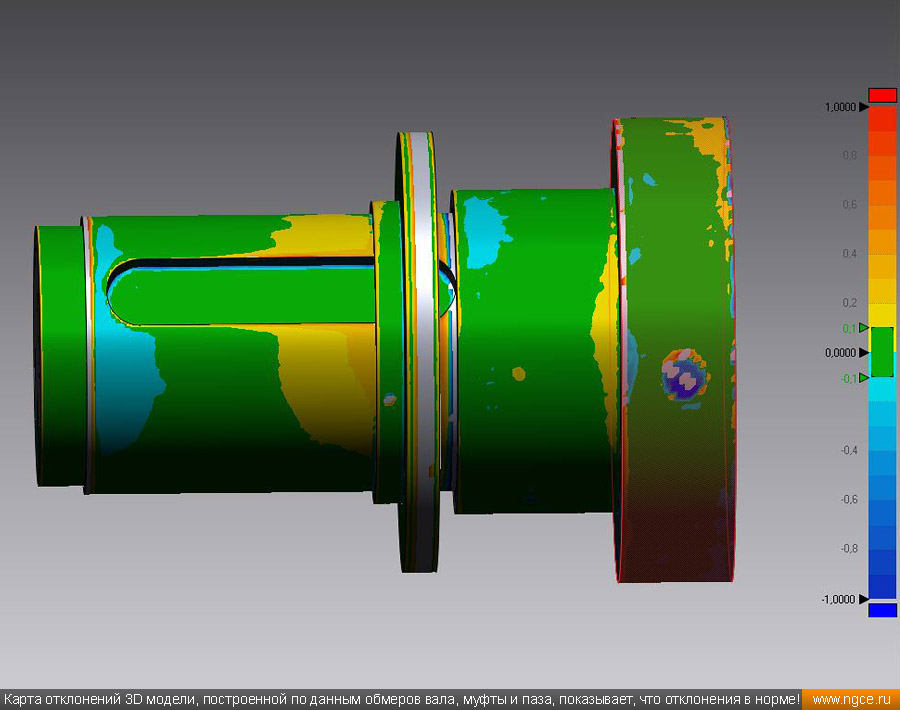Viewport: 900px width, 710px height.
Task: Click the "-0,8" scale label
Action: [x=848, y=549]
